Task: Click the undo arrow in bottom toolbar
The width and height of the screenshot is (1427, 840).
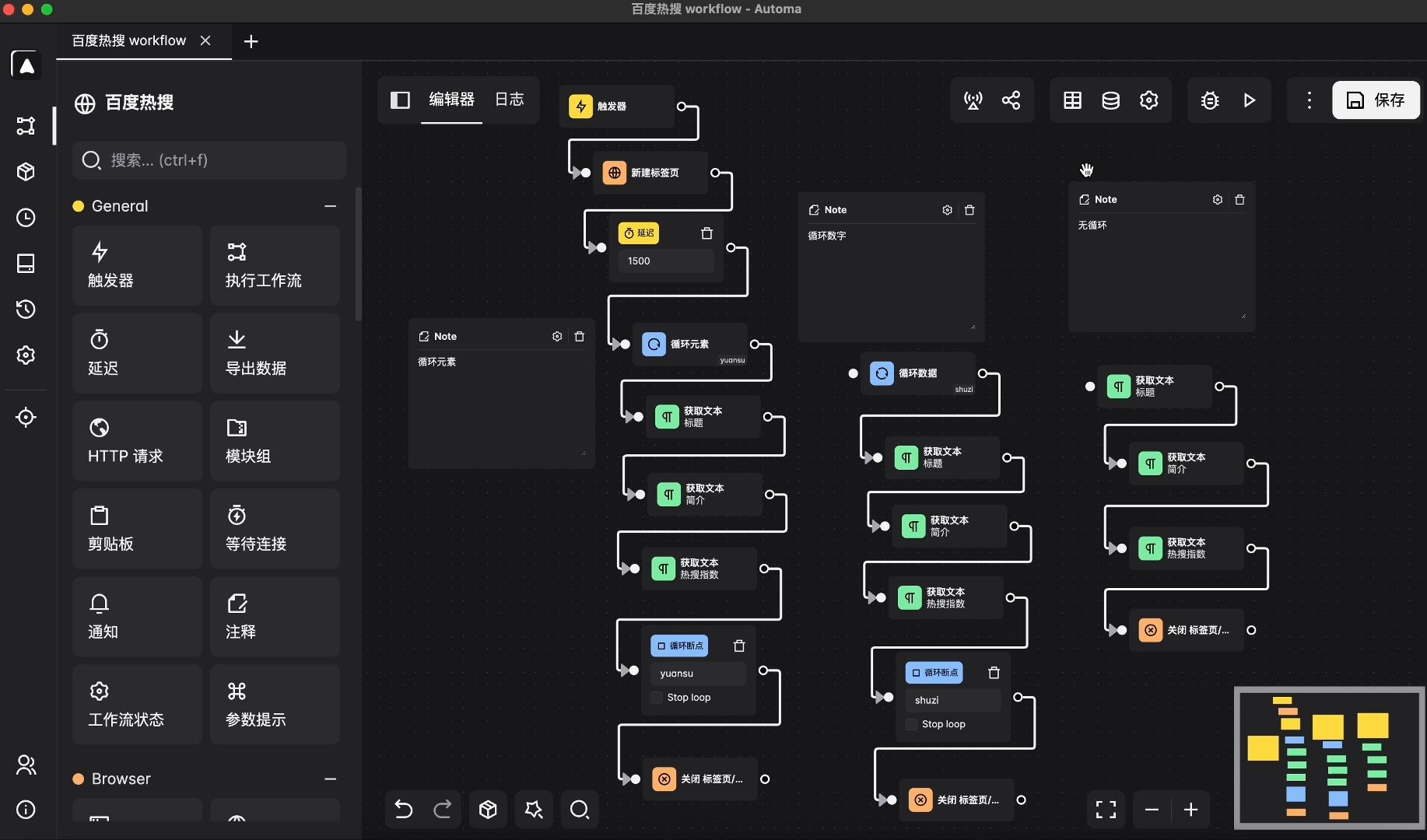Action: point(403,810)
